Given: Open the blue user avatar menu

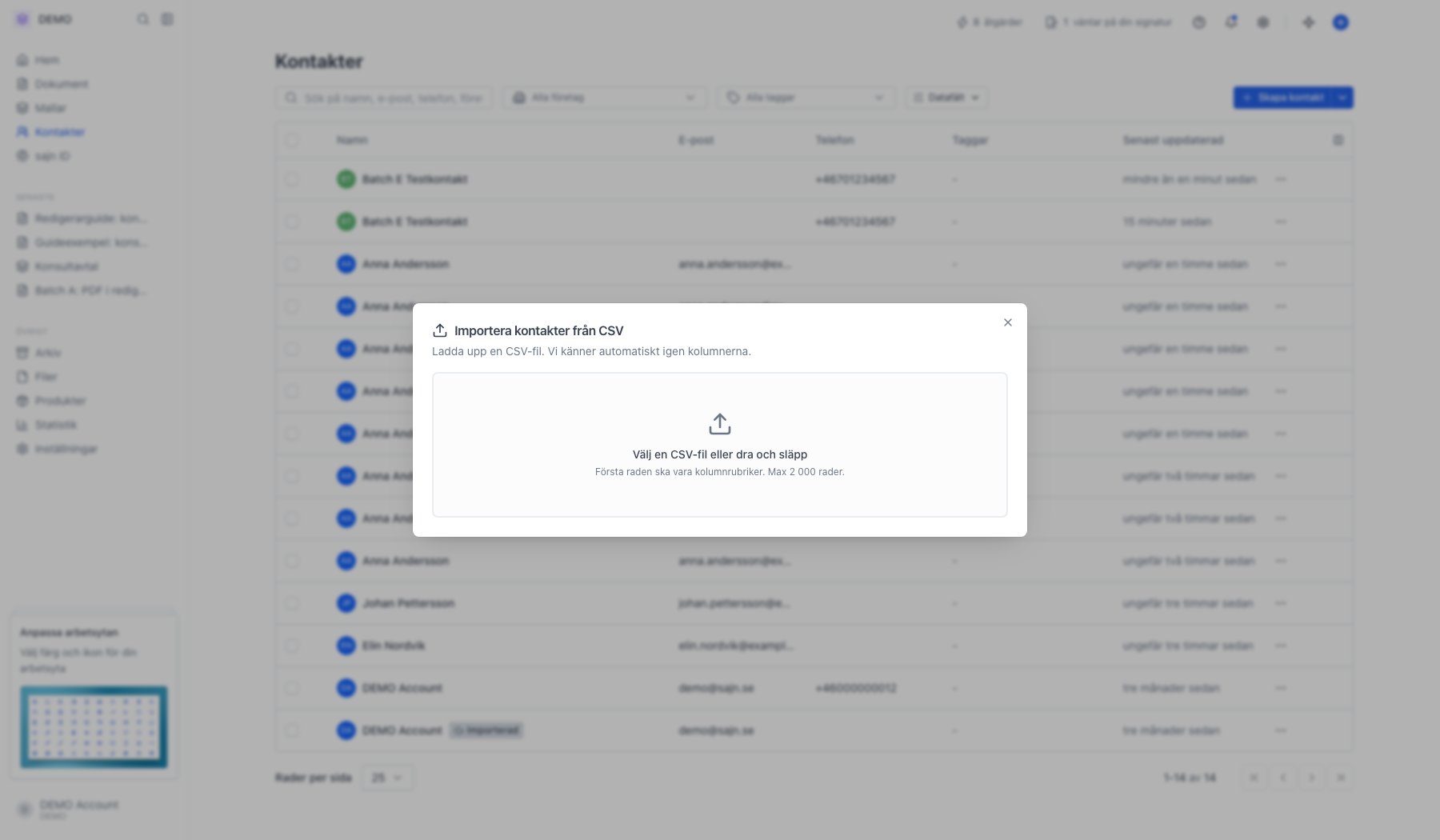Looking at the screenshot, I should (1341, 22).
